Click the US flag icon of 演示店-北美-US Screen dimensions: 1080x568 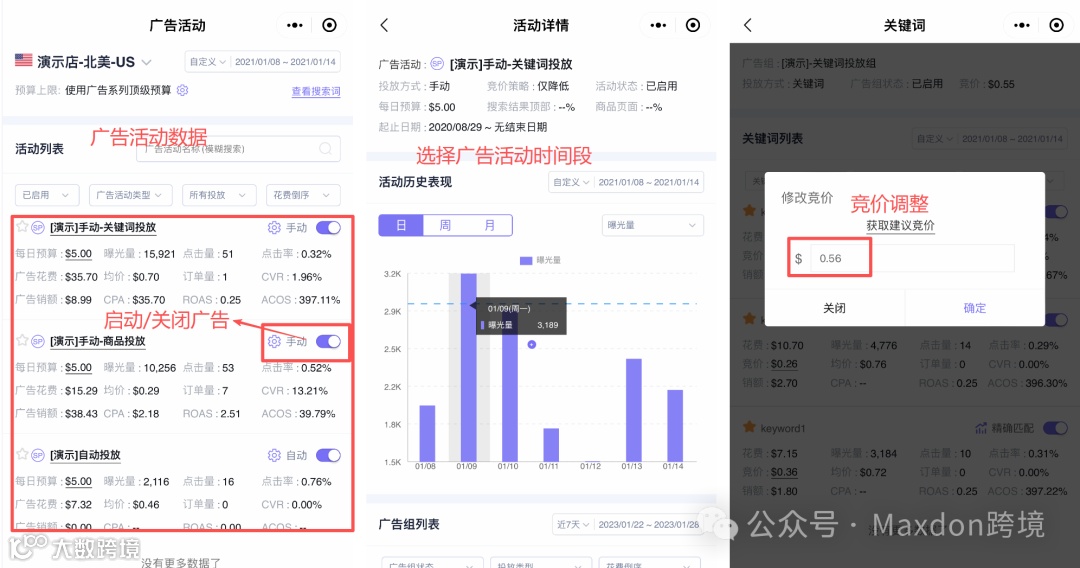point(23,61)
